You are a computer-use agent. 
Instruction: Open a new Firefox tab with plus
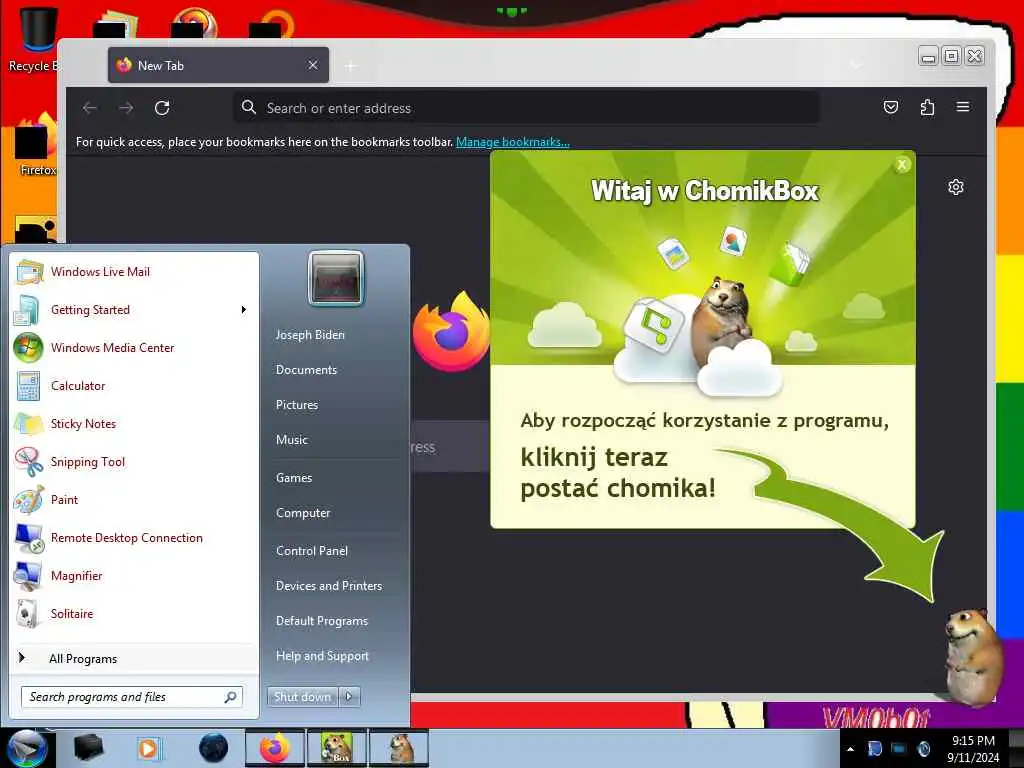point(351,66)
